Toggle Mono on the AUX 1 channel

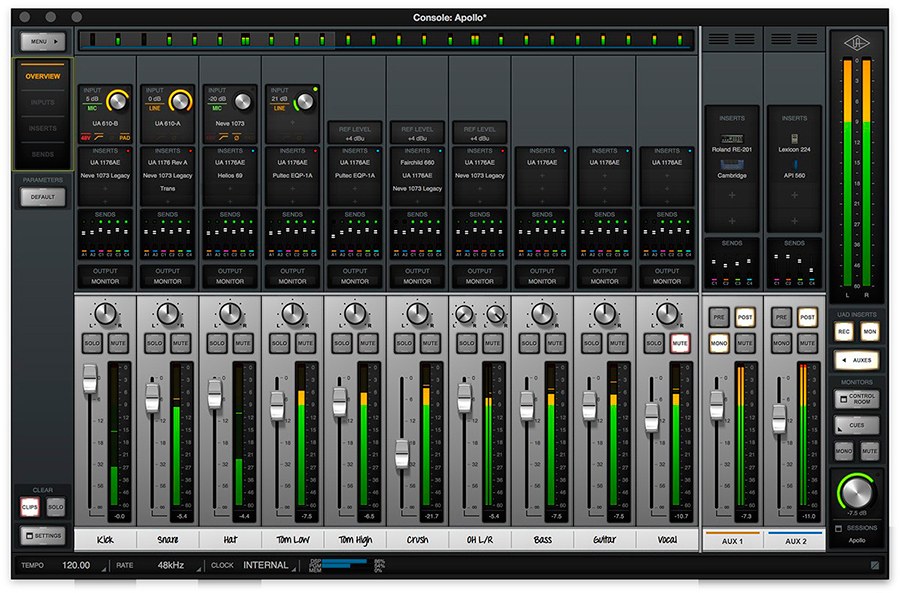718,343
